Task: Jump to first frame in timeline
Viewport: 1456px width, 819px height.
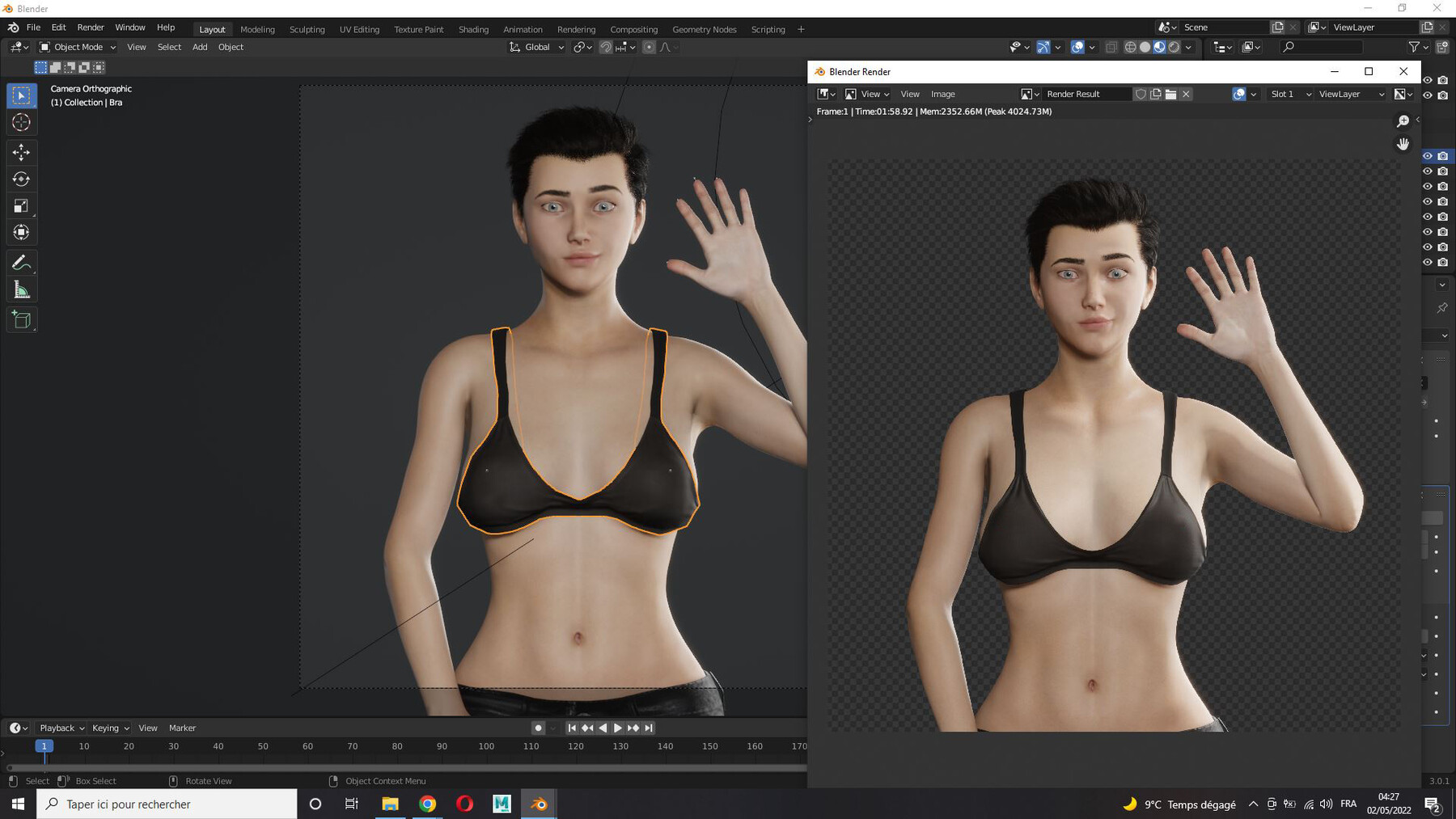Action: pos(572,728)
